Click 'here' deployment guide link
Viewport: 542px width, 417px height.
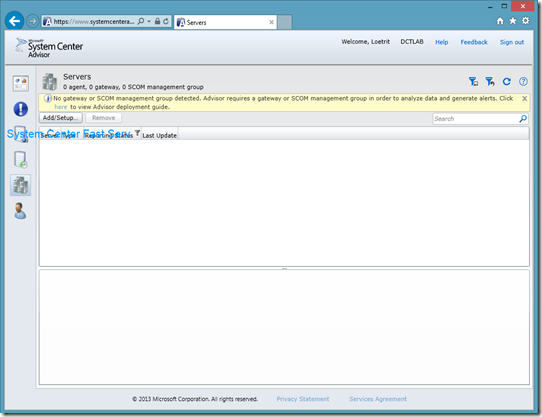(x=61, y=107)
